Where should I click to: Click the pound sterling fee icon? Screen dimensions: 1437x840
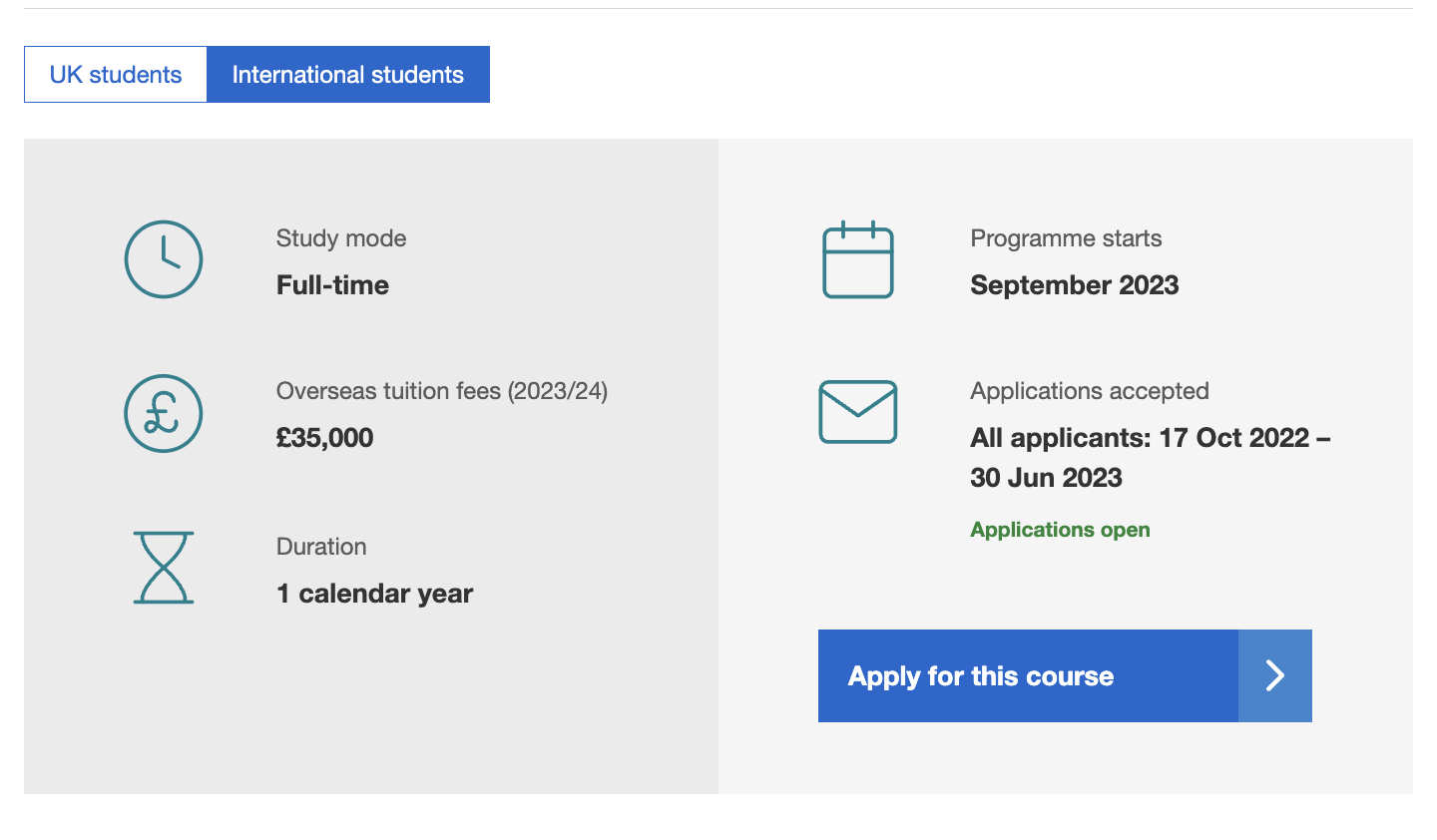[163, 413]
